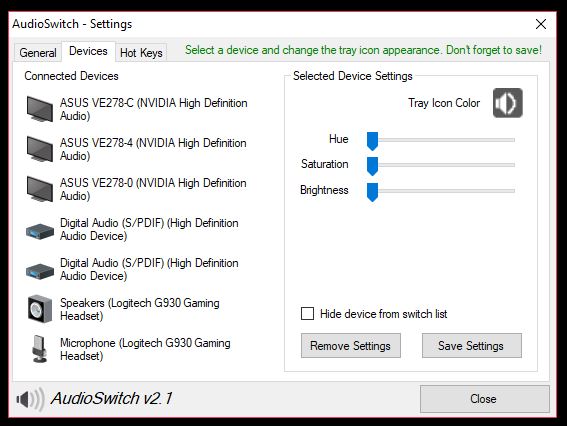Click the Tray Icon Color label
The image size is (567, 426).
444,103
